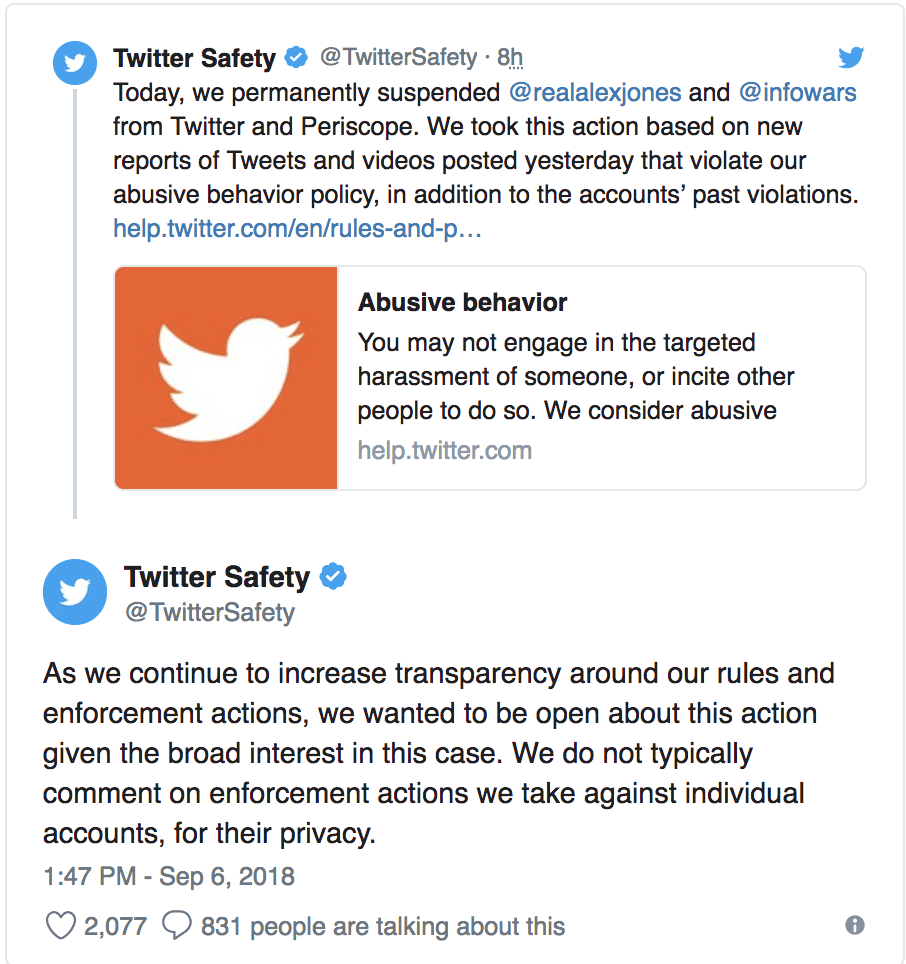Click the large Twitter Safety profile avatar
This screenshot has height=964, width=906.
click(75, 592)
